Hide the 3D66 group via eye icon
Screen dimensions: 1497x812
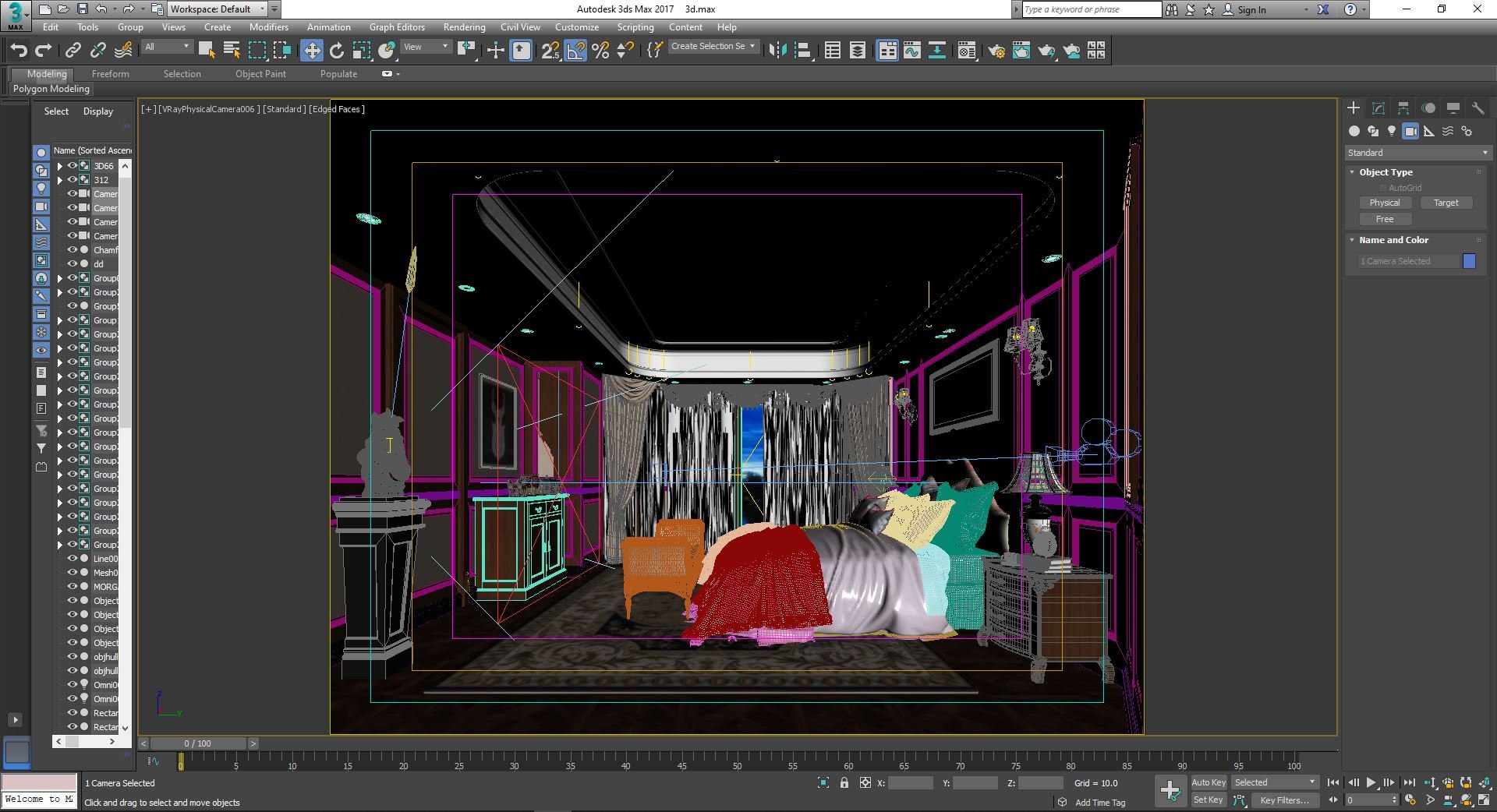coord(73,166)
